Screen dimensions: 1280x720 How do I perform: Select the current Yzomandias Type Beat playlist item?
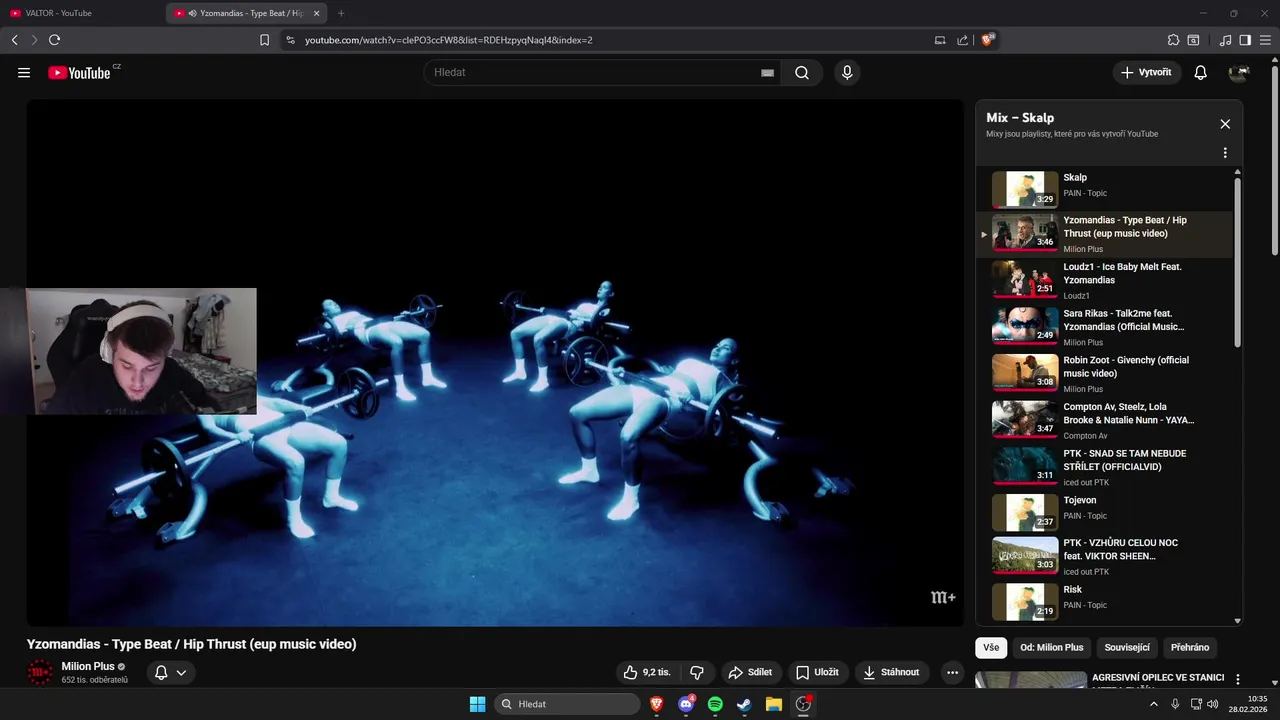click(1105, 234)
